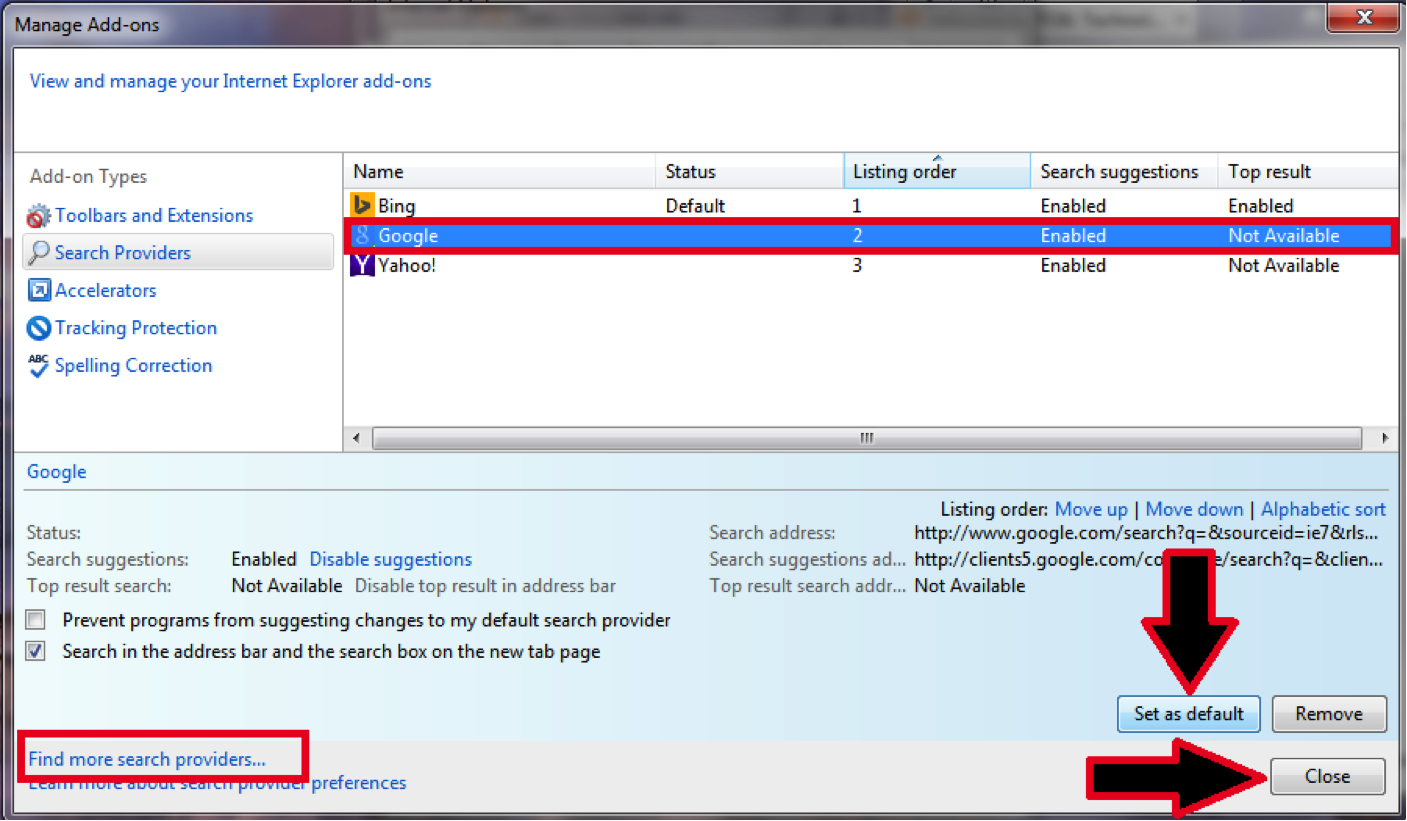Click Not Available cell in Yahoo! row
Image resolution: width=1407 pixels, height=821 pixels.
tap(1284, 266)
